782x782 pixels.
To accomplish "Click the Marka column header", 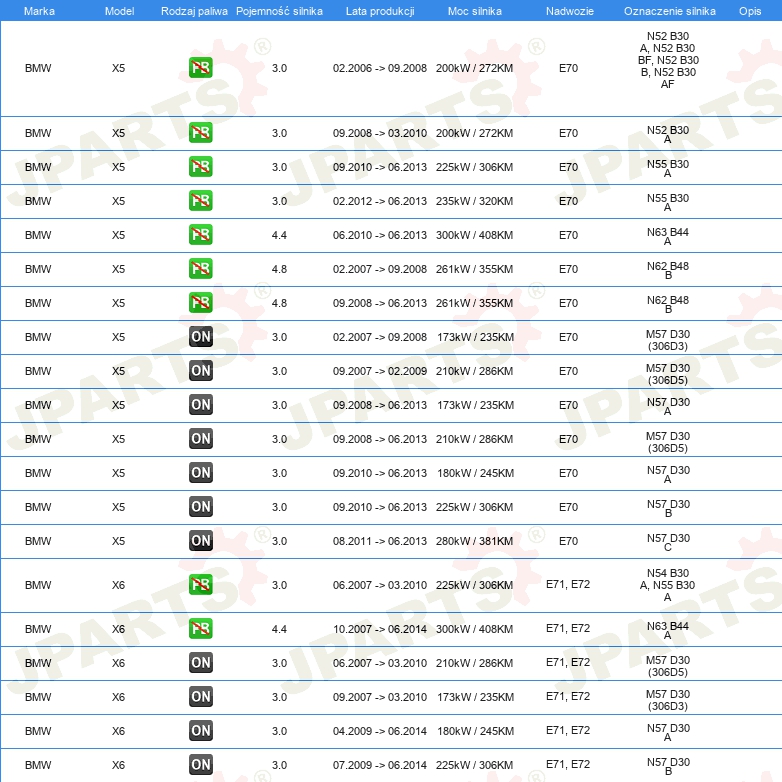I will (x=39, y=11).
